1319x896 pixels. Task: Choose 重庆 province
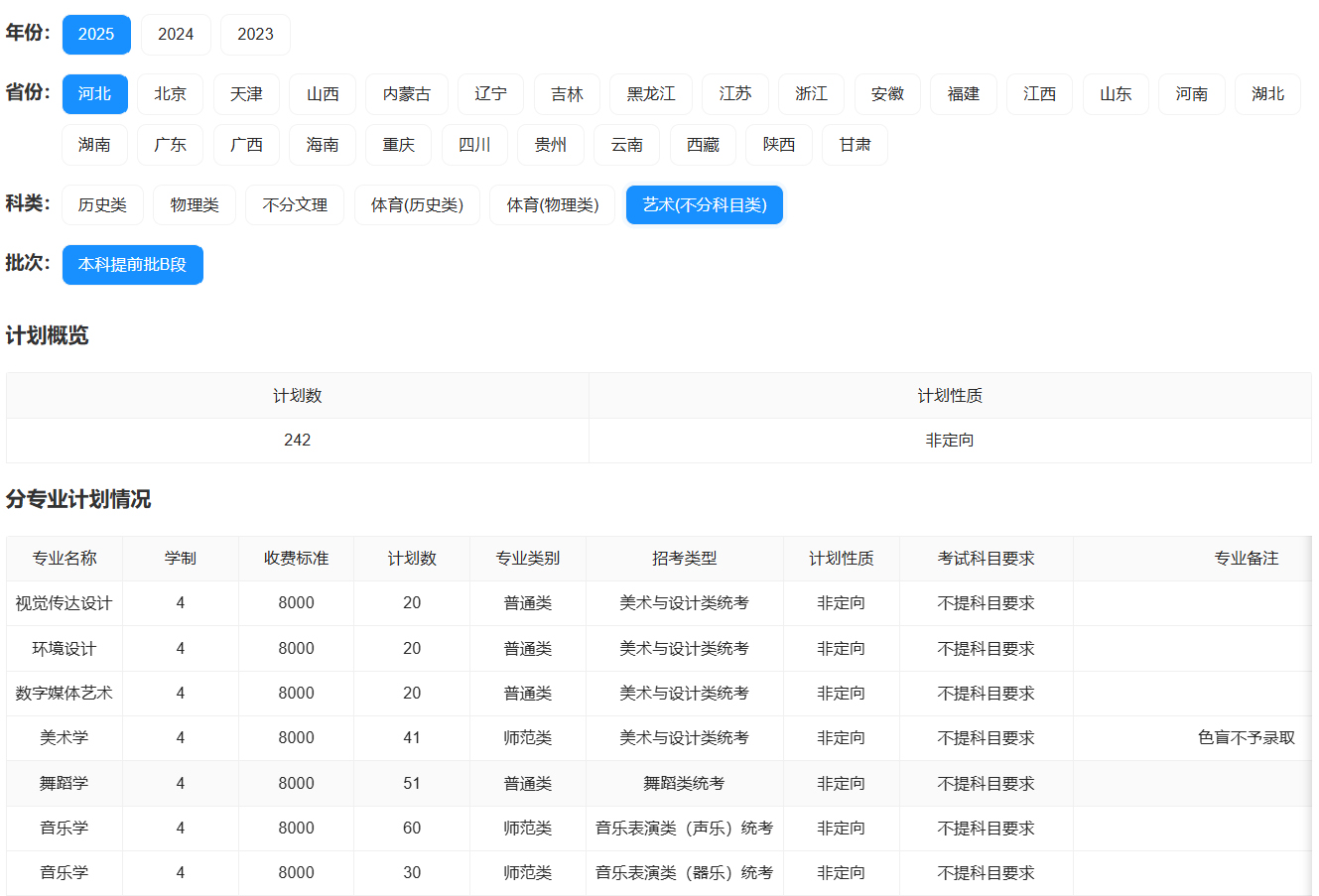(399, 145)
